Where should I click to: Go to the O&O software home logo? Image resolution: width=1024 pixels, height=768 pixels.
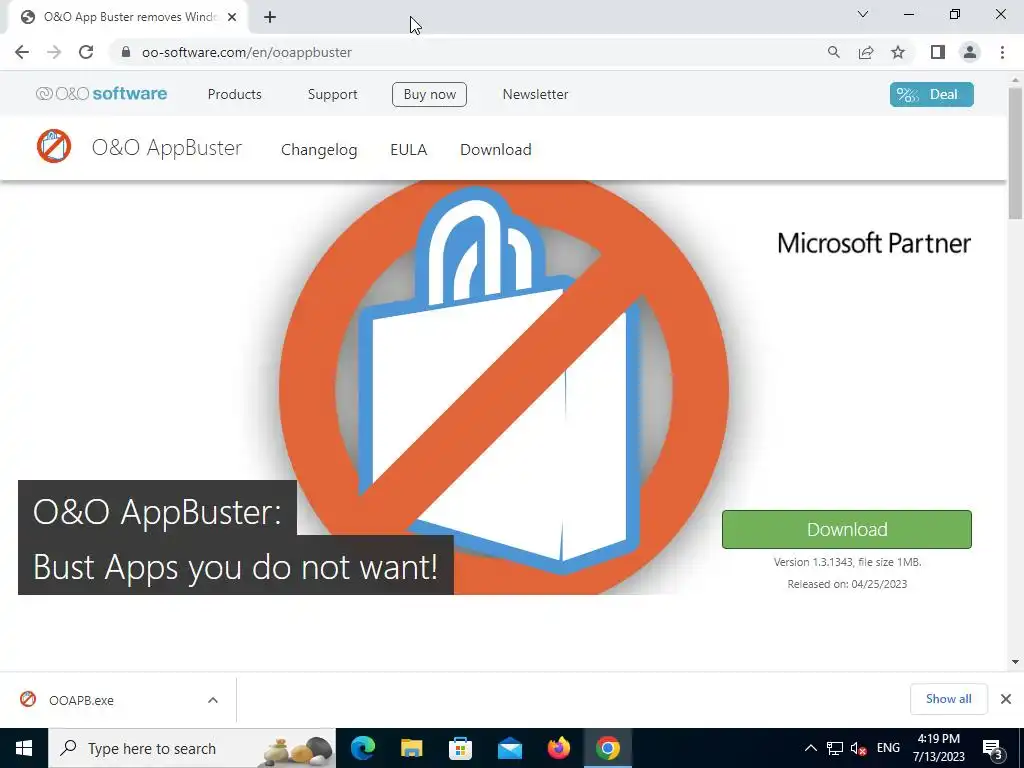101,93
